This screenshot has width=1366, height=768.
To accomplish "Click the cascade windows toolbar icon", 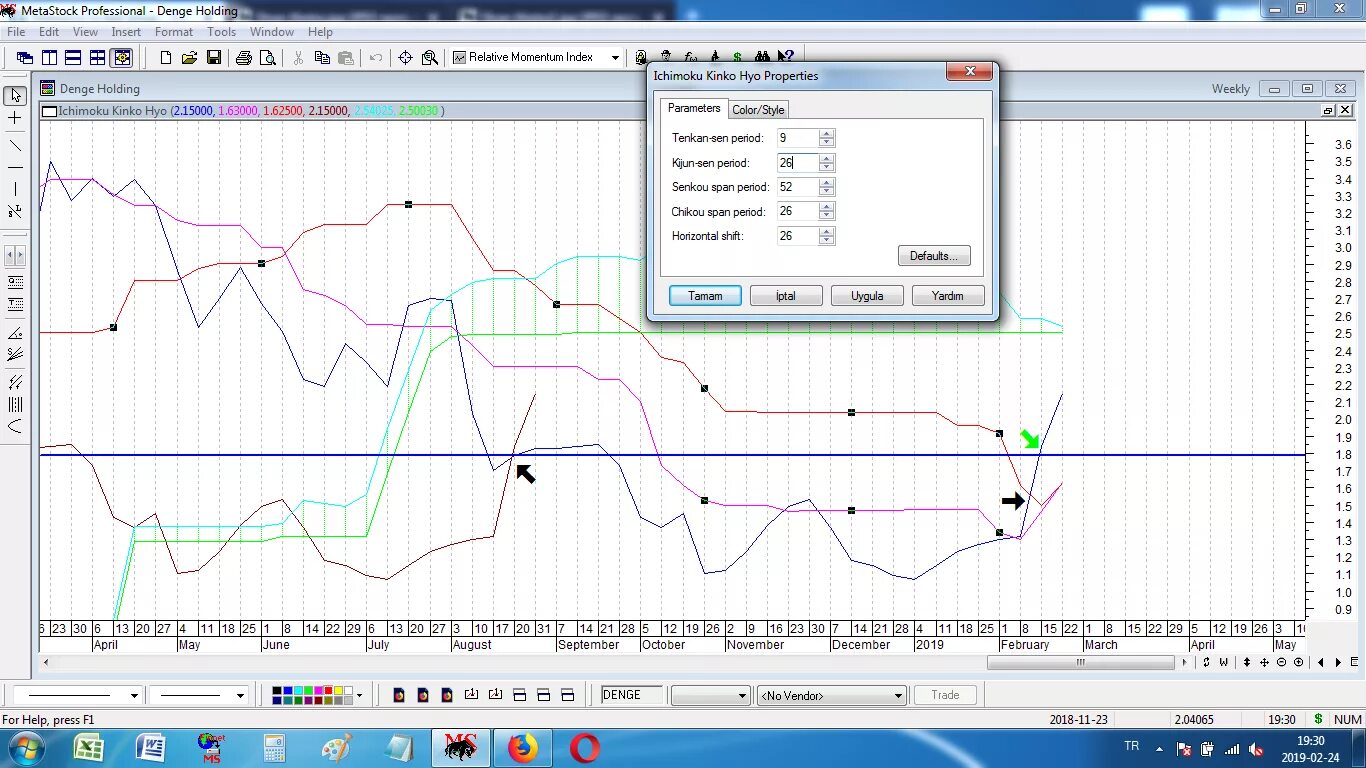I will 25,58.
